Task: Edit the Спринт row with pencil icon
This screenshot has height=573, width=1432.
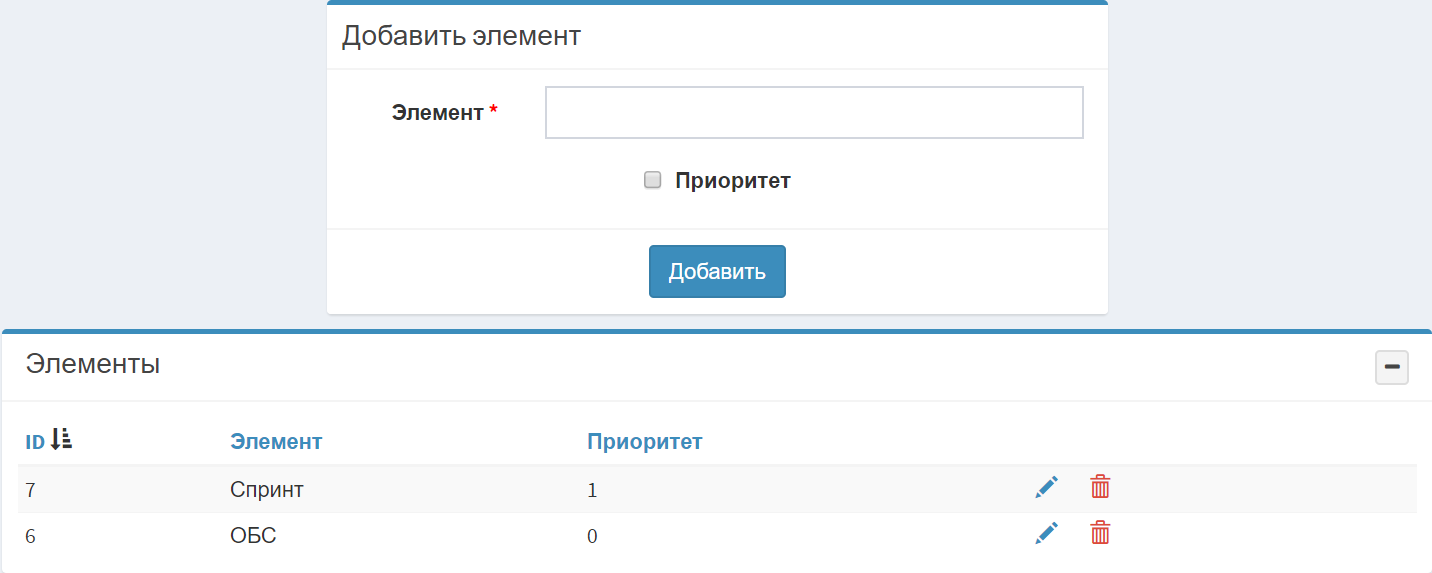Action: tap(1046, 488)
